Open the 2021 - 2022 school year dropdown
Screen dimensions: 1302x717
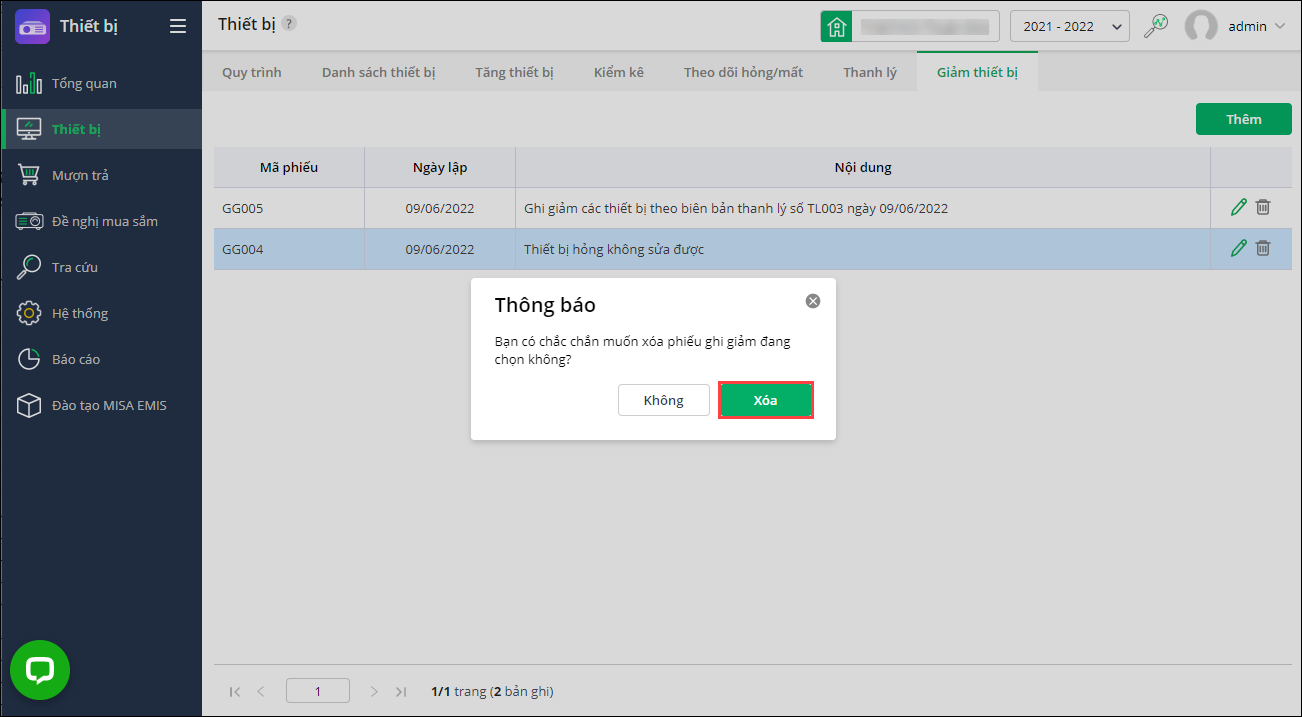pos(1070,26)
